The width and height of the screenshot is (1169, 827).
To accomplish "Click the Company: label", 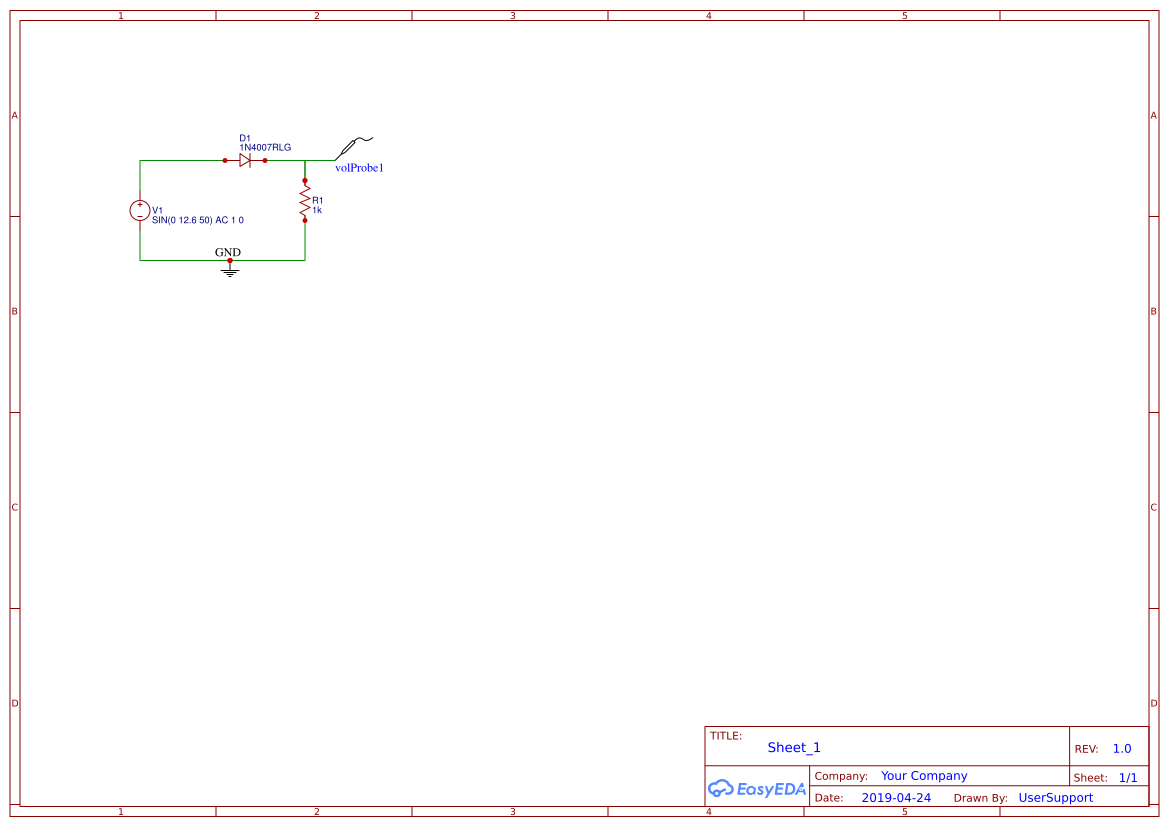I will 841,776.
